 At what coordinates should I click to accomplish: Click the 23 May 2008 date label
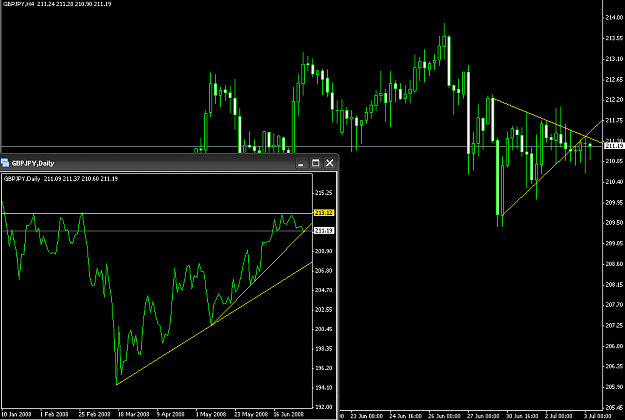tap(251, 414)
